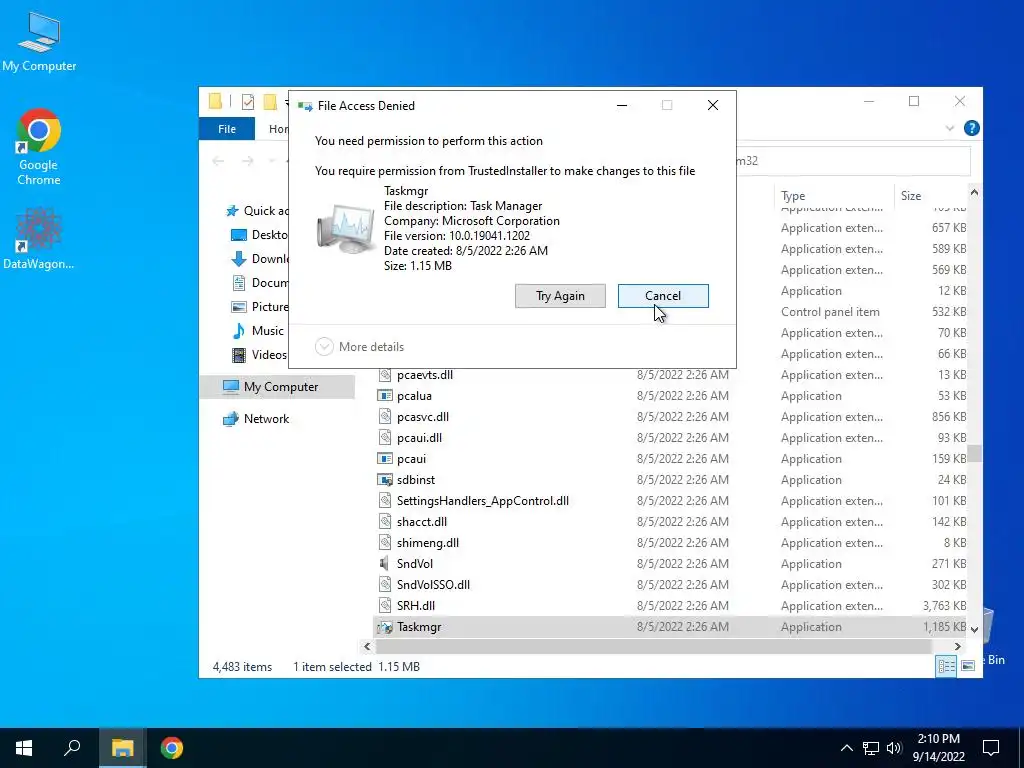Click the vertical scrollbar down arrow
This screenshot has height=768, width=1024.
click(974, 630)
